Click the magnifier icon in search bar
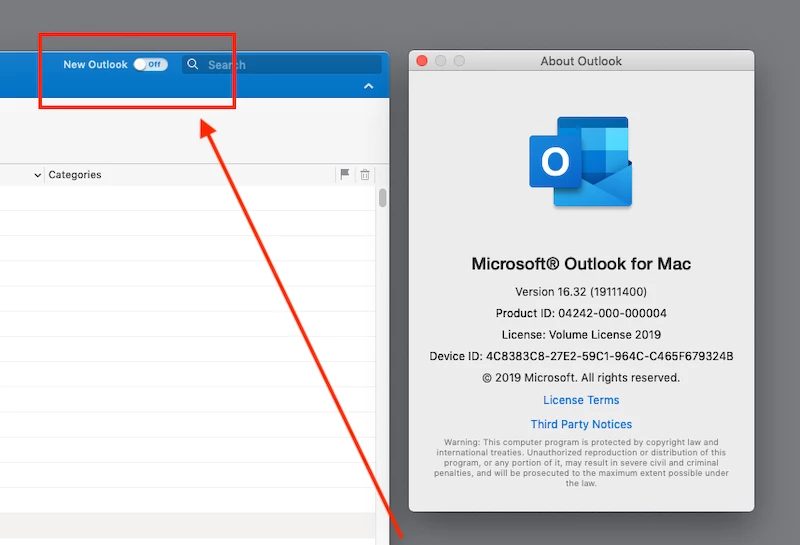 (193, 64)
